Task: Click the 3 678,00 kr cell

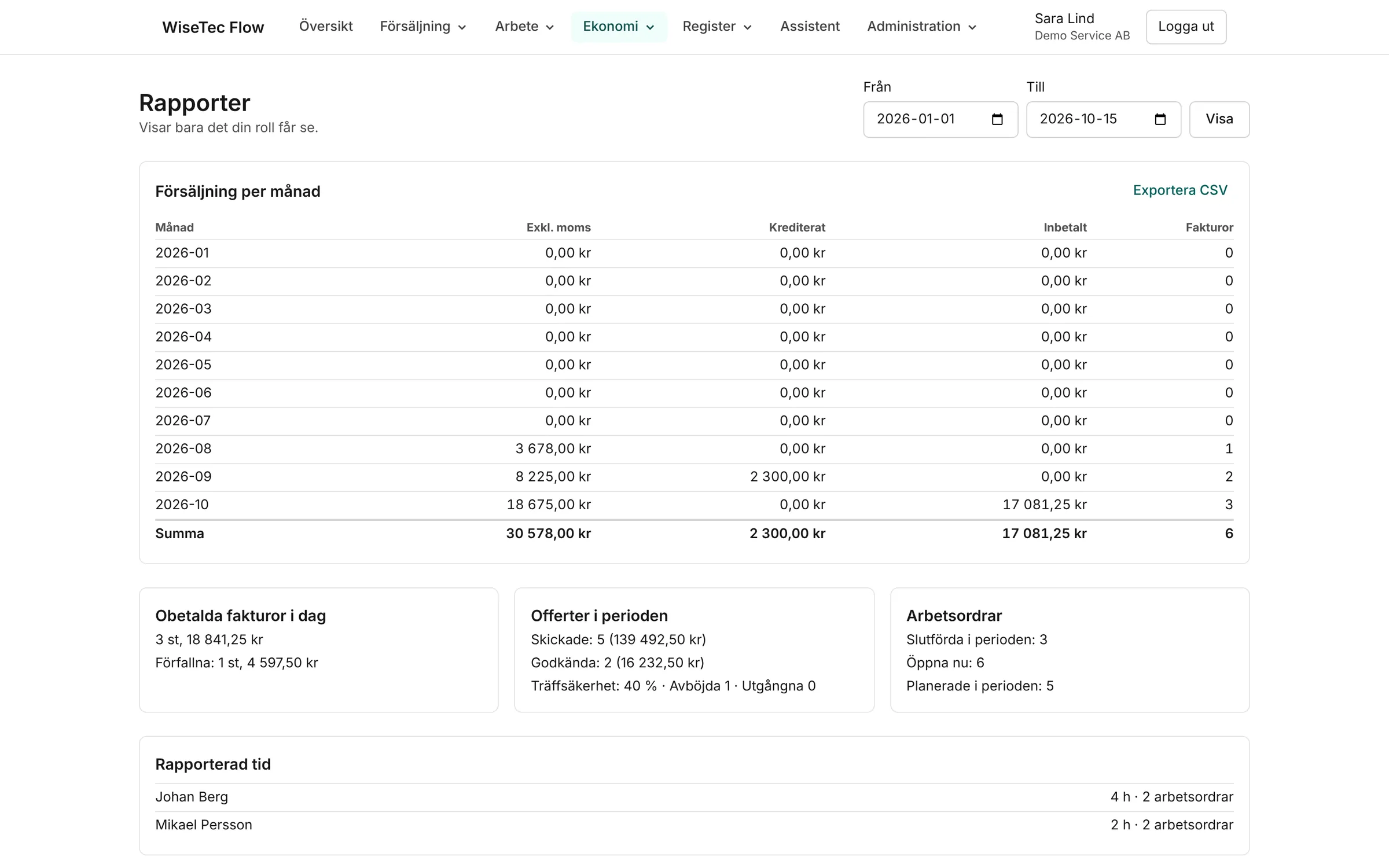Action: pos(553,448)
